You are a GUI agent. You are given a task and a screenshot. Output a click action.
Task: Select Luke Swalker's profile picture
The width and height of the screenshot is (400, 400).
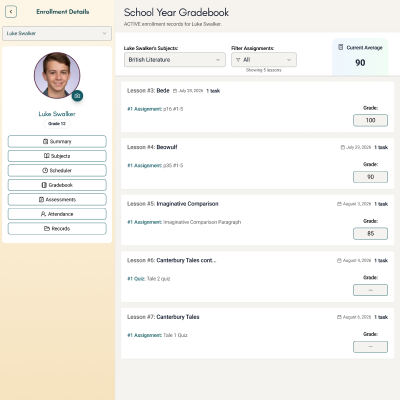point(57,75)
